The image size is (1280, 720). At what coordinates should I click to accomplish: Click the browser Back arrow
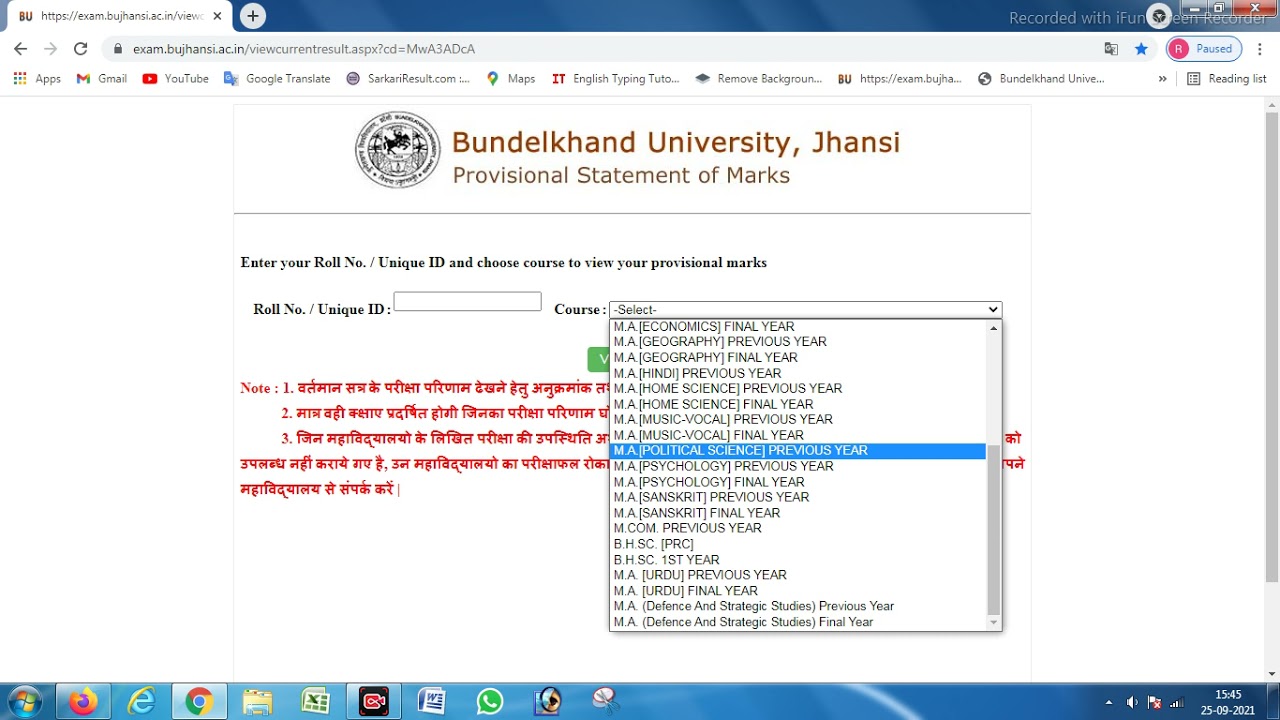pos(20,48)
